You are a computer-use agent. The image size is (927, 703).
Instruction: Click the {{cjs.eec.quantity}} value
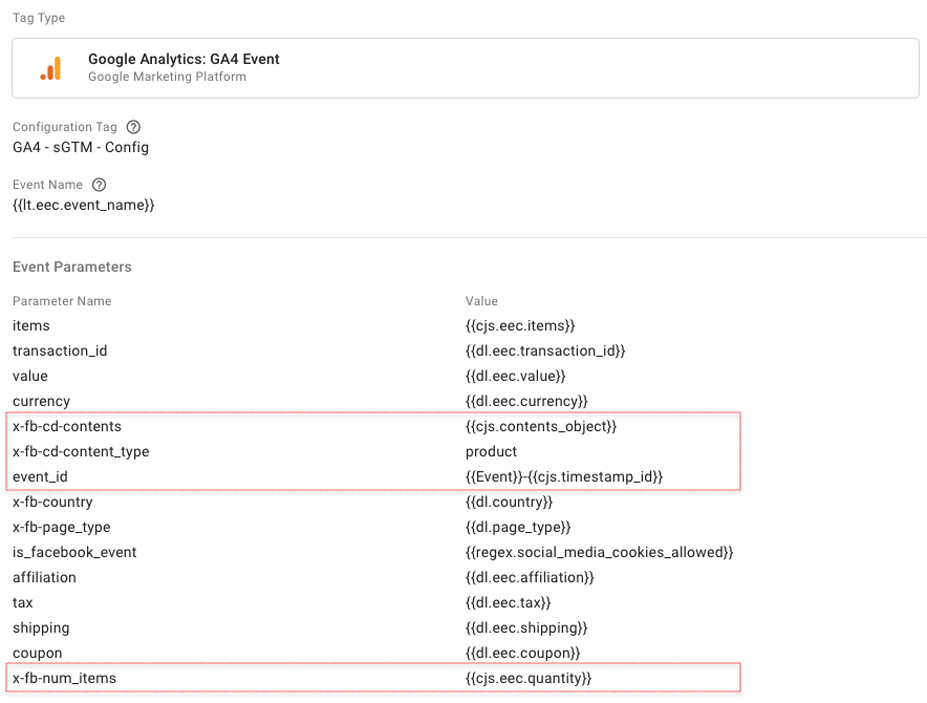coord(529,678)
